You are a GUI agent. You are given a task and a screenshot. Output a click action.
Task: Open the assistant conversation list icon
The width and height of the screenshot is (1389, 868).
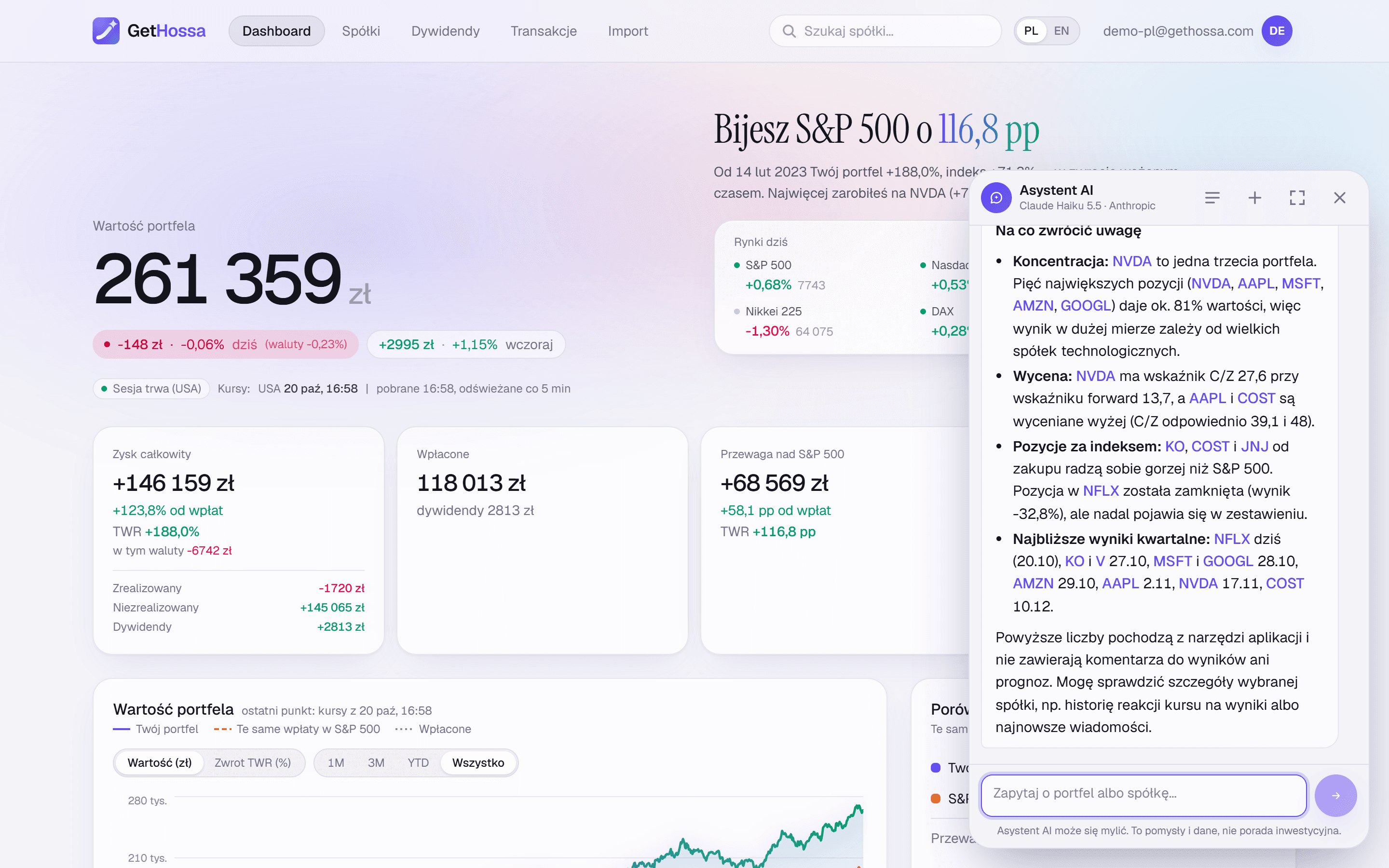pyautogui.click(x=1212, y=198)
